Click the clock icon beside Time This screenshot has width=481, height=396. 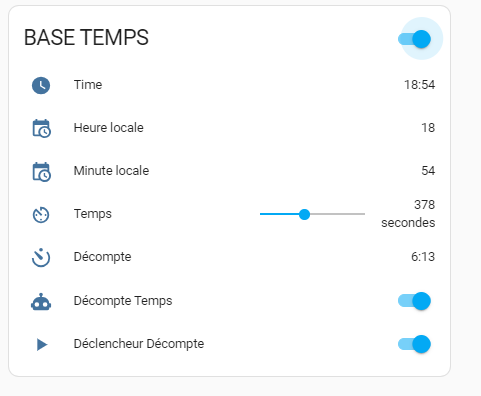(41, 85)
